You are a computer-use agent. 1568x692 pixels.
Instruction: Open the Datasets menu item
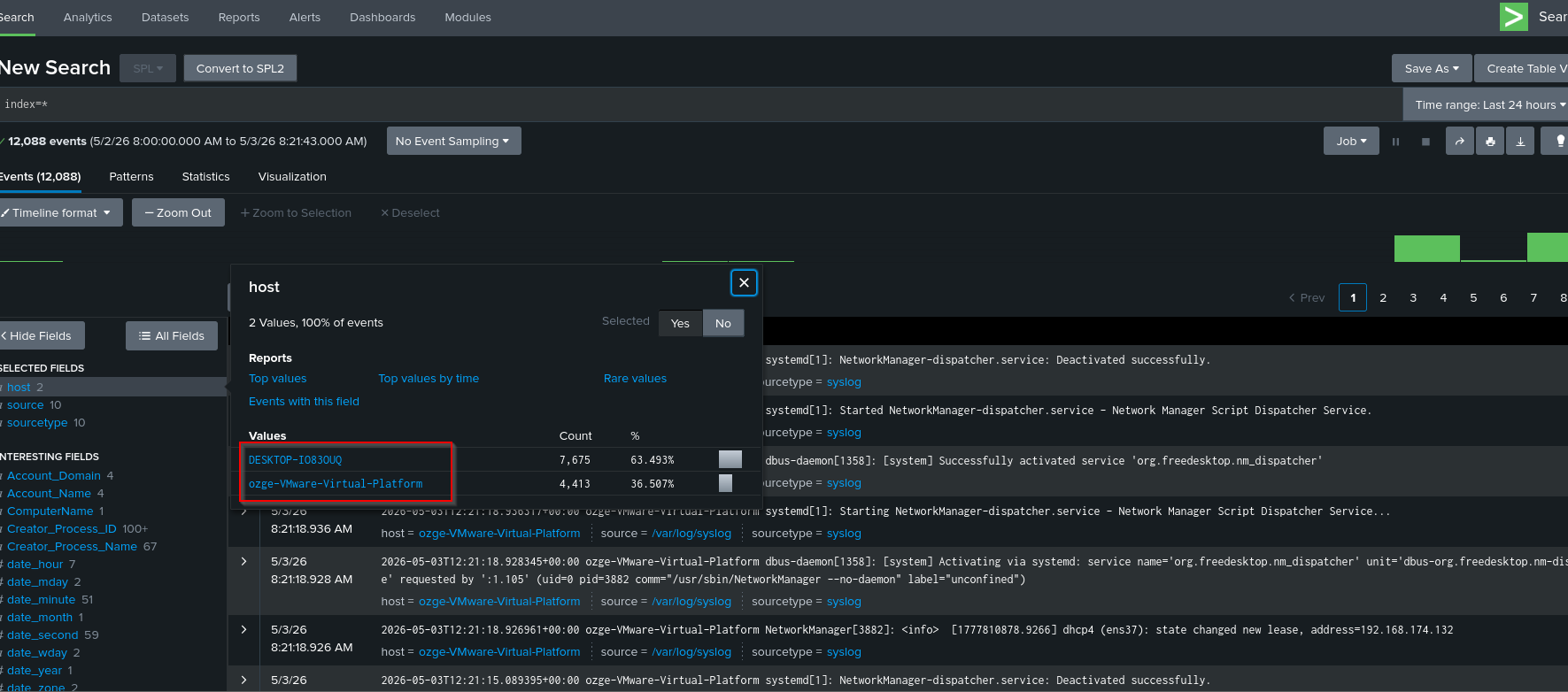coord(165,17)
